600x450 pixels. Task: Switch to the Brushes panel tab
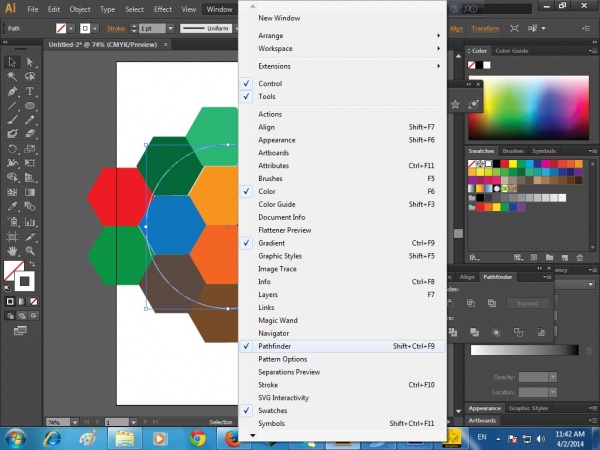point(513,151)
